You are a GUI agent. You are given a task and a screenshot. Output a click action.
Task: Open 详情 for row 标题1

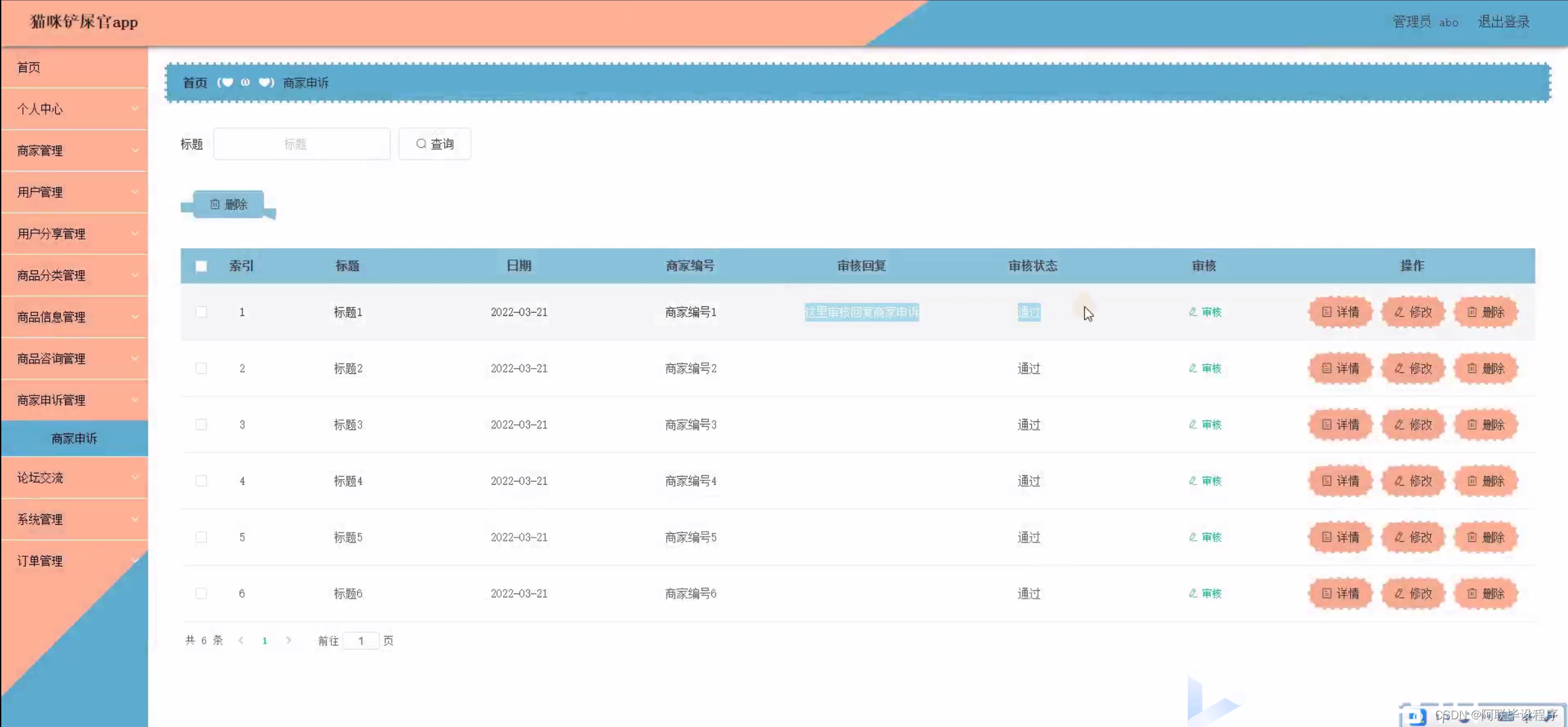(1341, 312)
